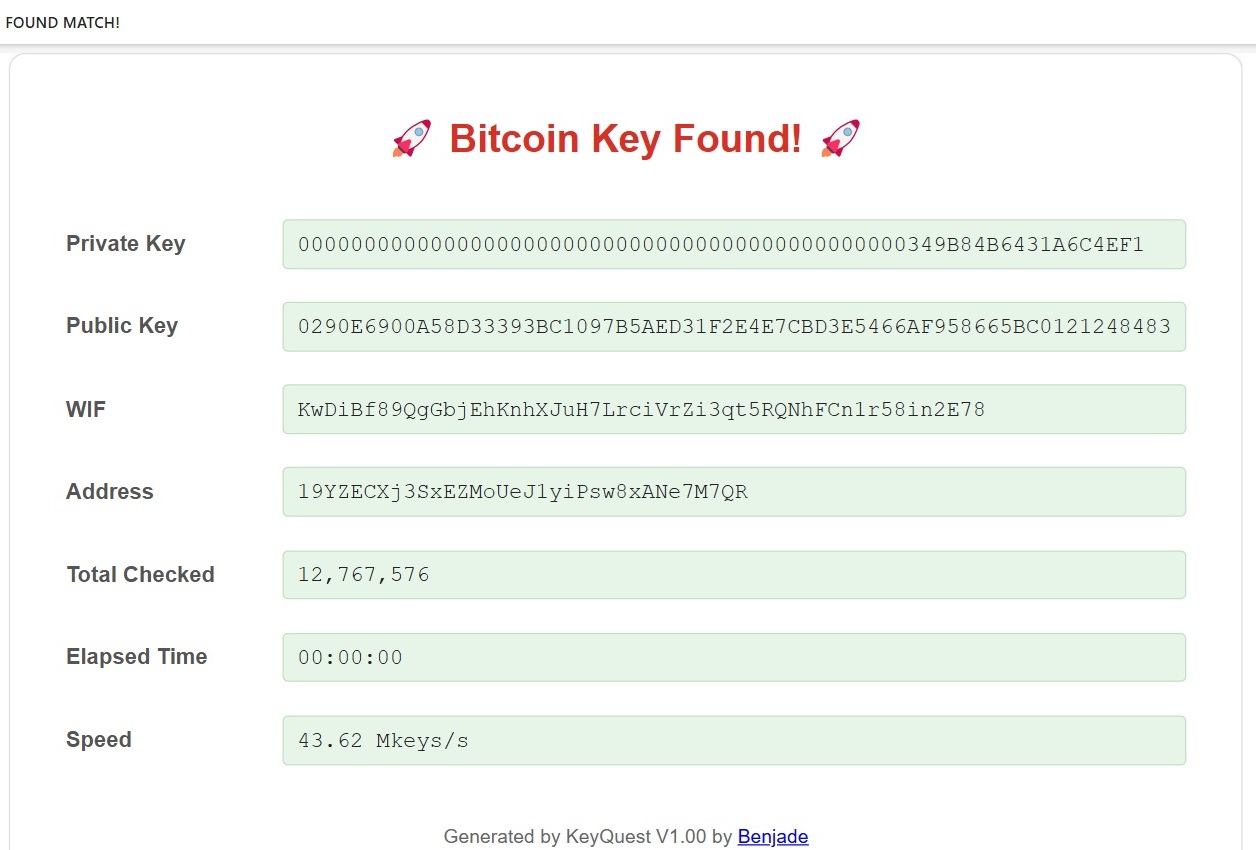Viewport: 1256px width, 850px height.
Task: Click the Private Key label
Action: (125, 243)
